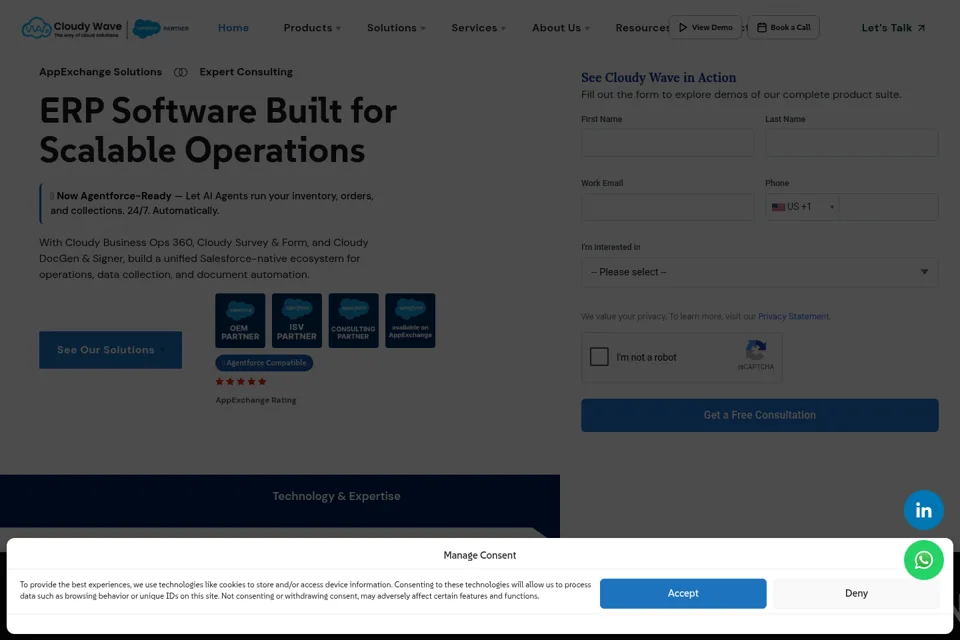Image resolution: width=960 pixels, height=640 pixels.
Task: Select the Expert Consulting label
Action: (246, 72)
